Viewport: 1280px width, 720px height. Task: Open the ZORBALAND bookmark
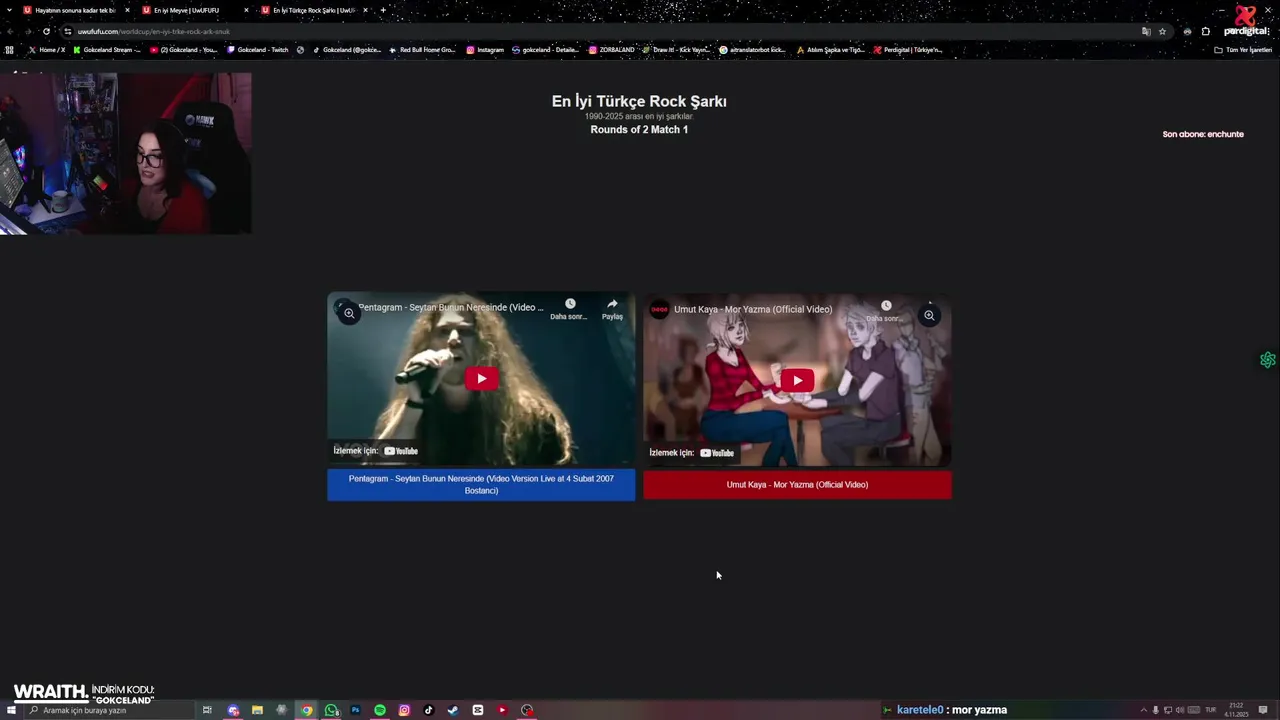[612, 49]
